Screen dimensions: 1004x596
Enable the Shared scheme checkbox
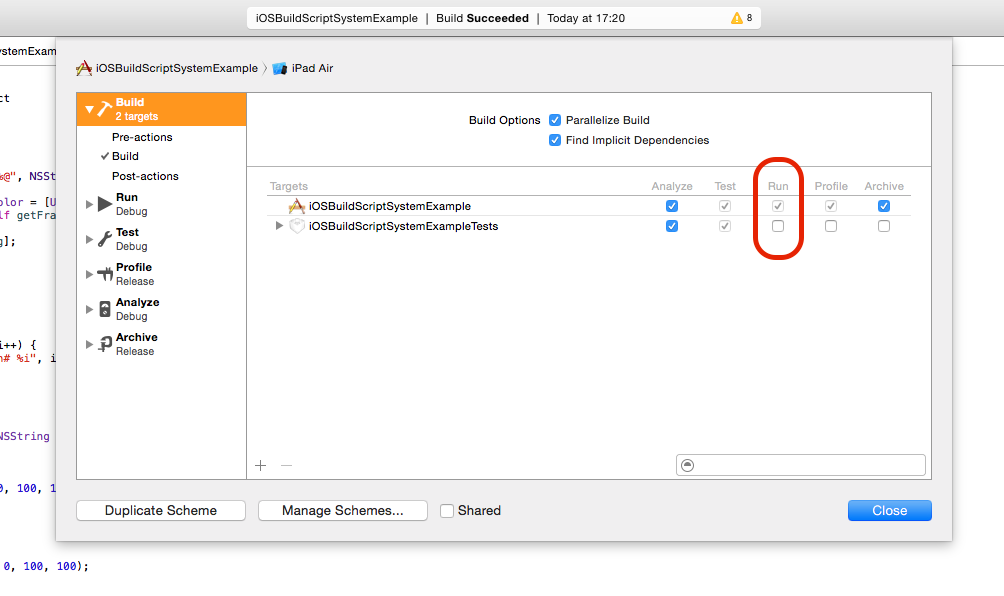click(447, 511)
